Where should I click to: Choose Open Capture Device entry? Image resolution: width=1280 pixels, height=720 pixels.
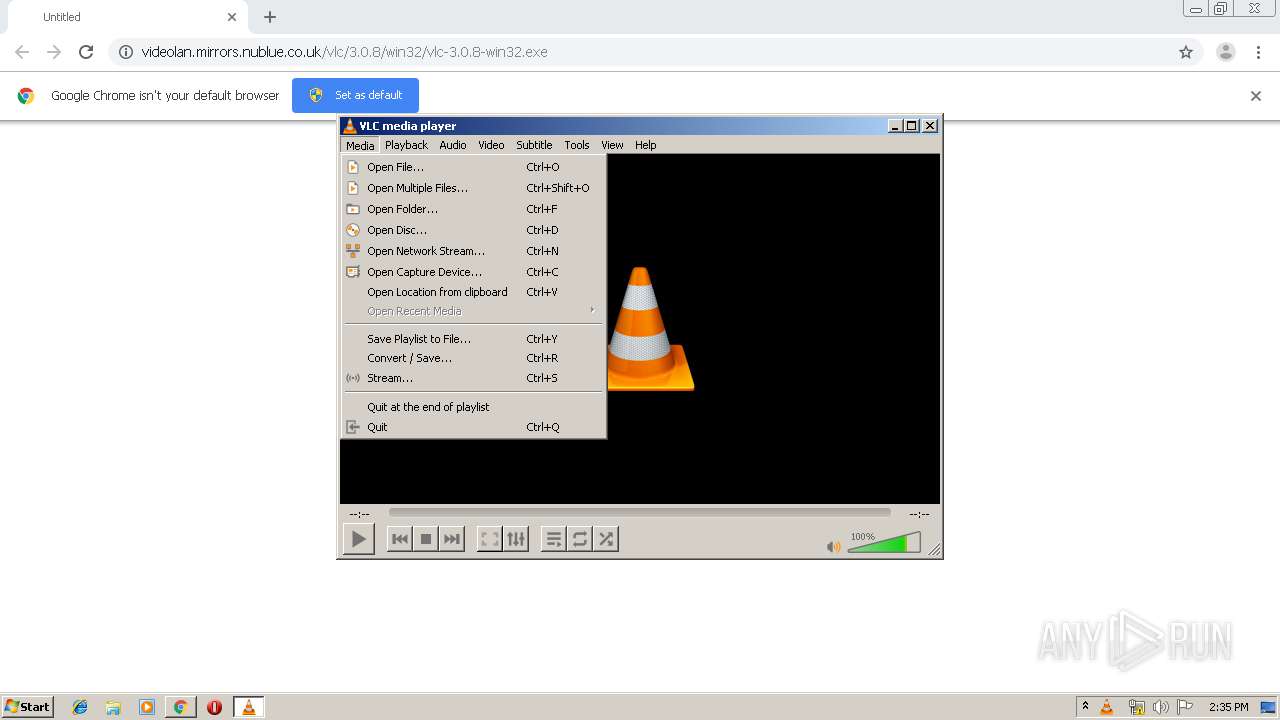[x=473, y=272]
